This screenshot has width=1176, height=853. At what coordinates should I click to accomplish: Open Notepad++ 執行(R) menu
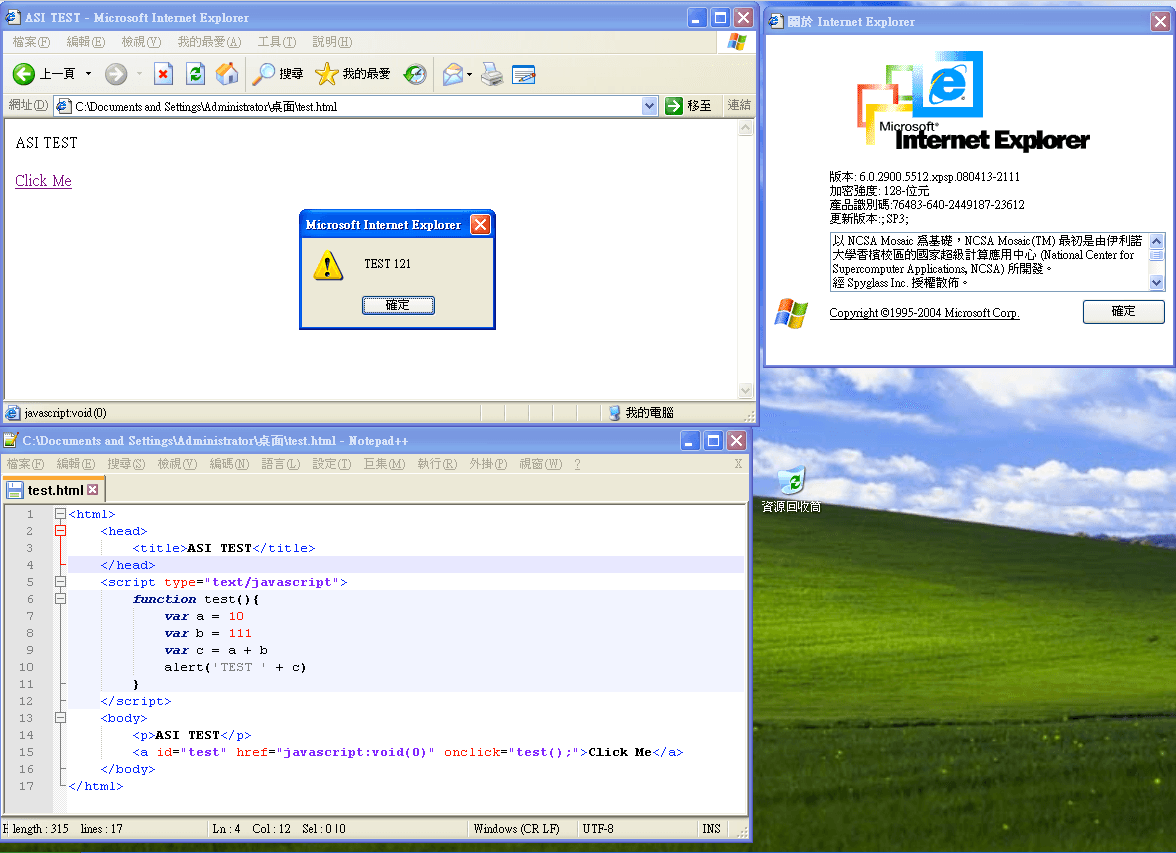[x=437, y=464]
